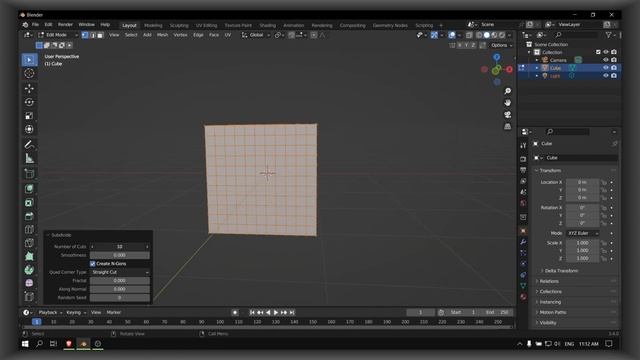
Task: Select the Poly Build tool
Action: [x=29, y=256]
